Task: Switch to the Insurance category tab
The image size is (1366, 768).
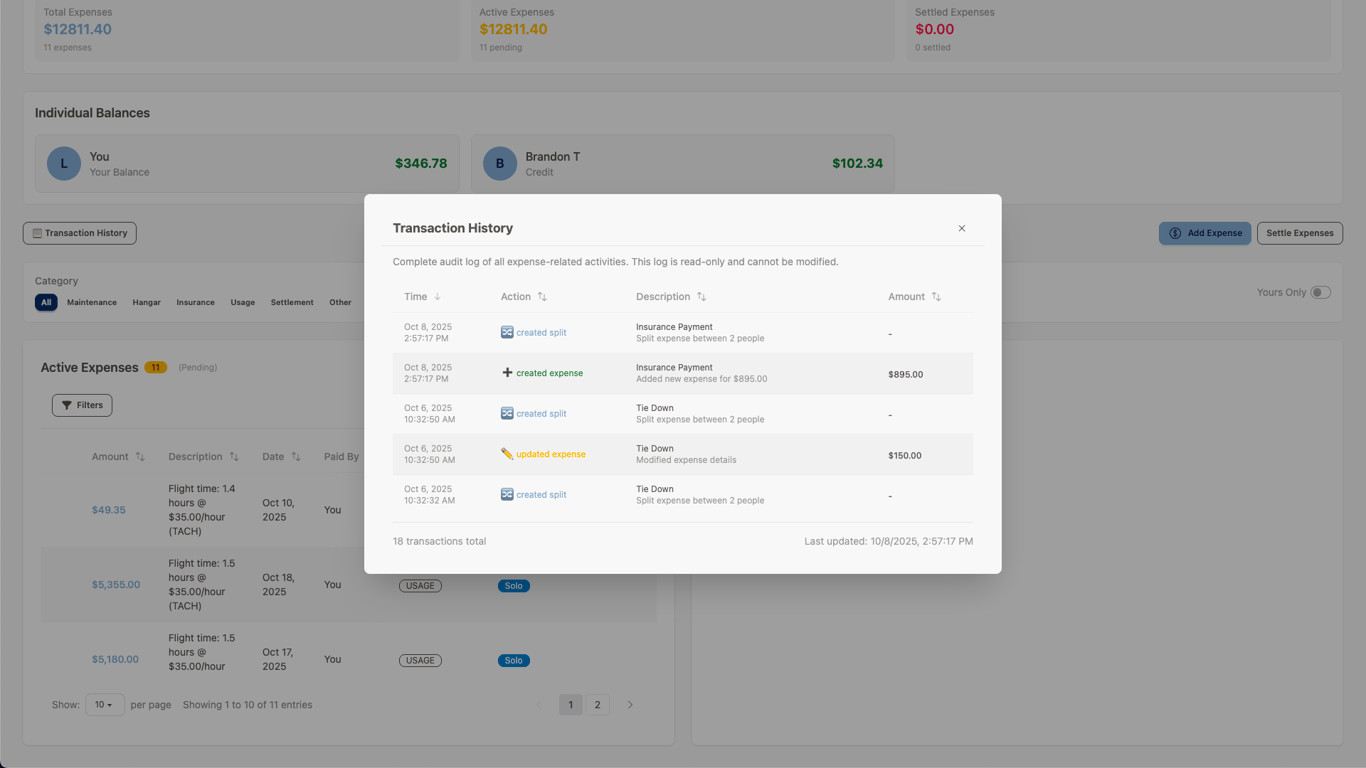Action: [195, 302]
